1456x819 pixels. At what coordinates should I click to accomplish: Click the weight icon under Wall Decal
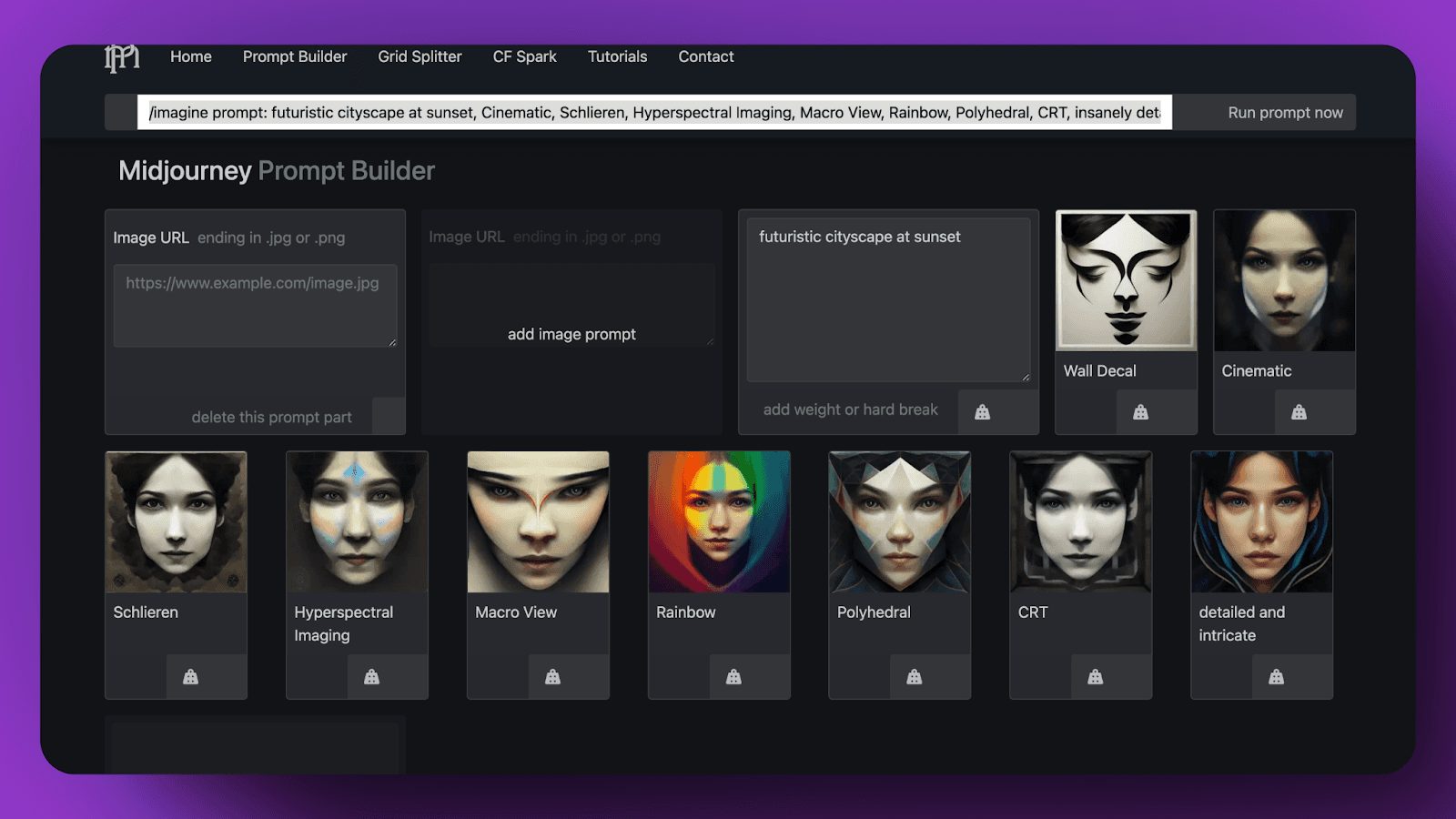tap(1140, 412)
